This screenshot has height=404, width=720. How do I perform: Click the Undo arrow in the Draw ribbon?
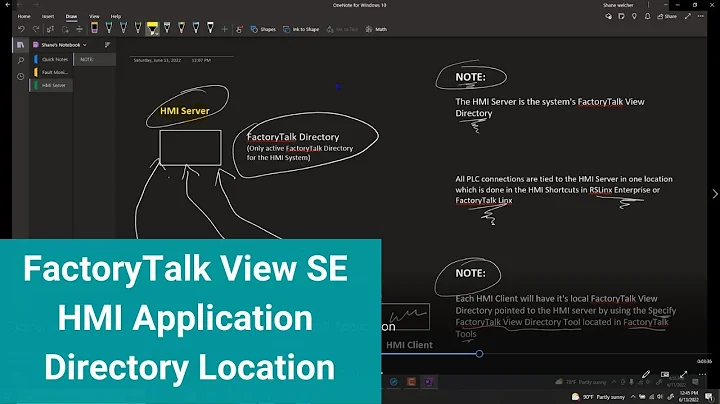[21, 29]
